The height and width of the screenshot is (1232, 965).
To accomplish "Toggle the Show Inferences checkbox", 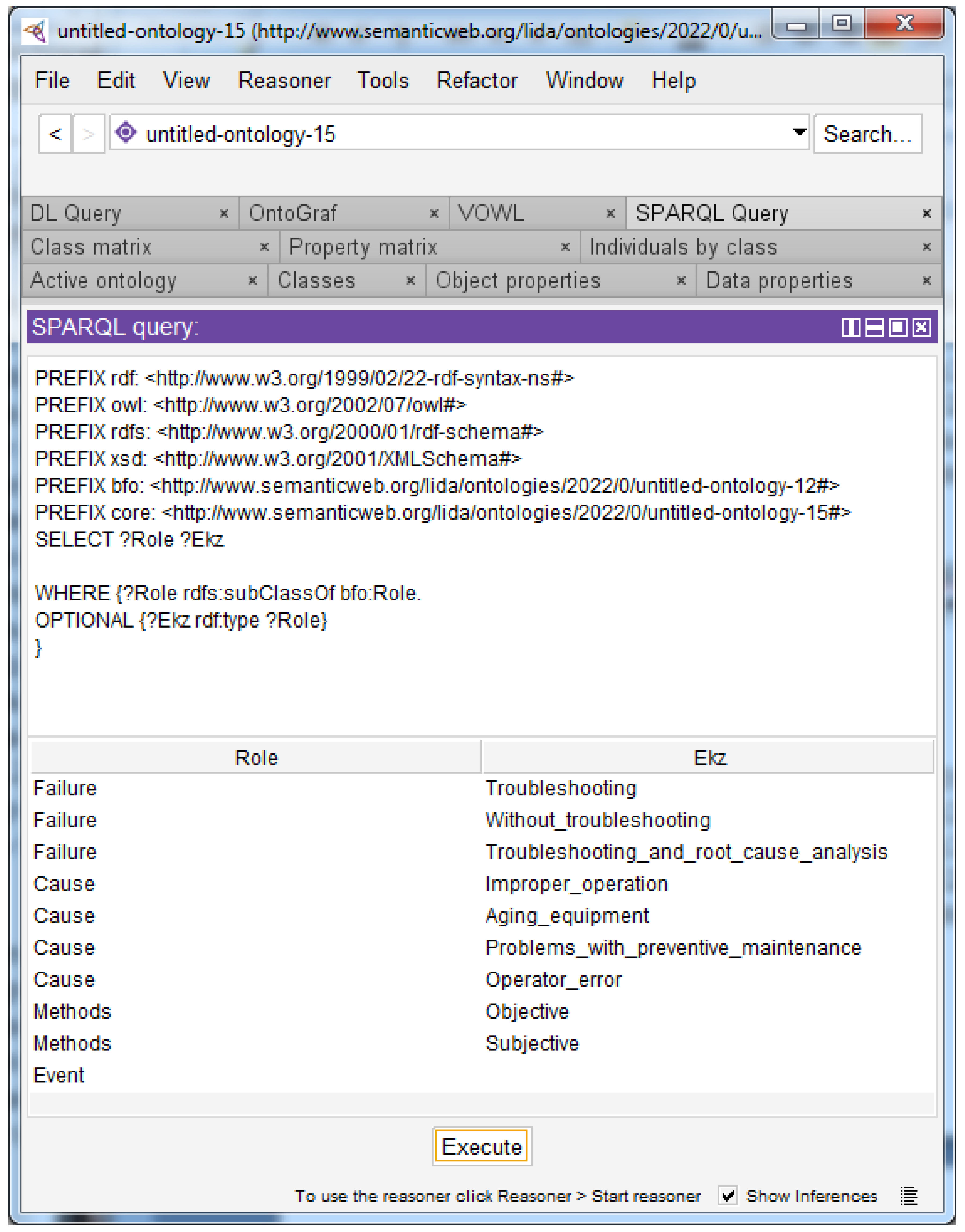I will point(728,1195).
